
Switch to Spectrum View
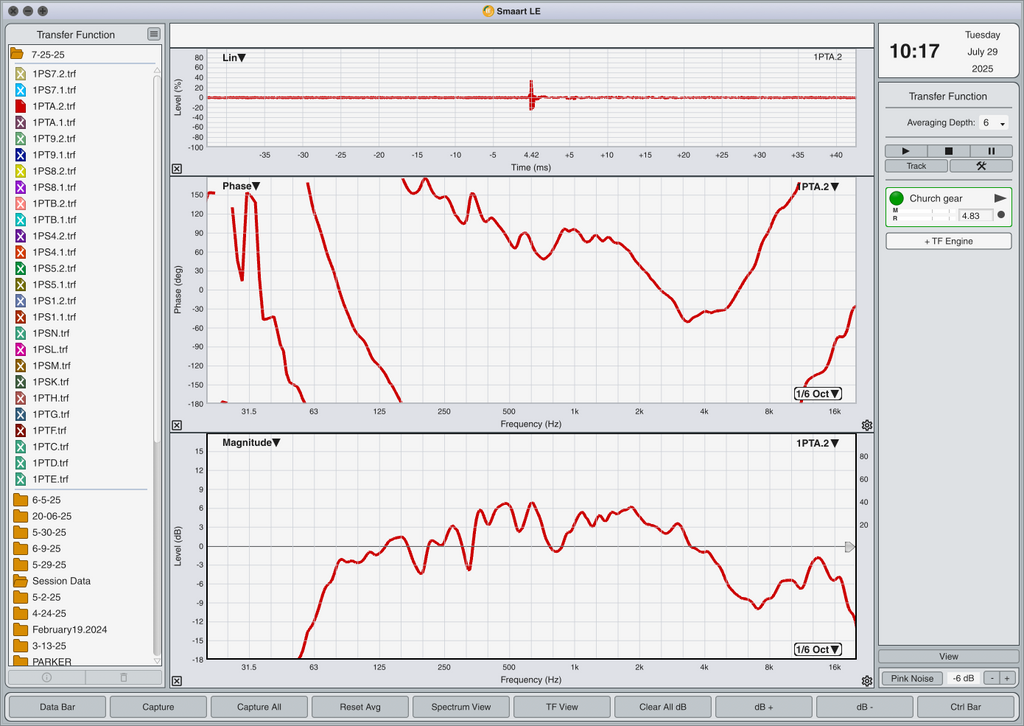pos(461,706)
